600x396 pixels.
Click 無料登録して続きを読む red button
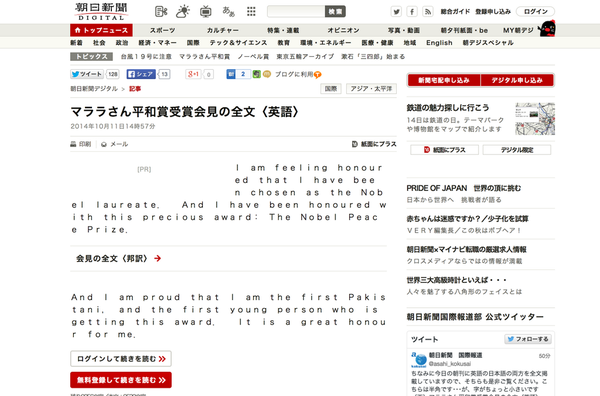(x=121, y=380)
